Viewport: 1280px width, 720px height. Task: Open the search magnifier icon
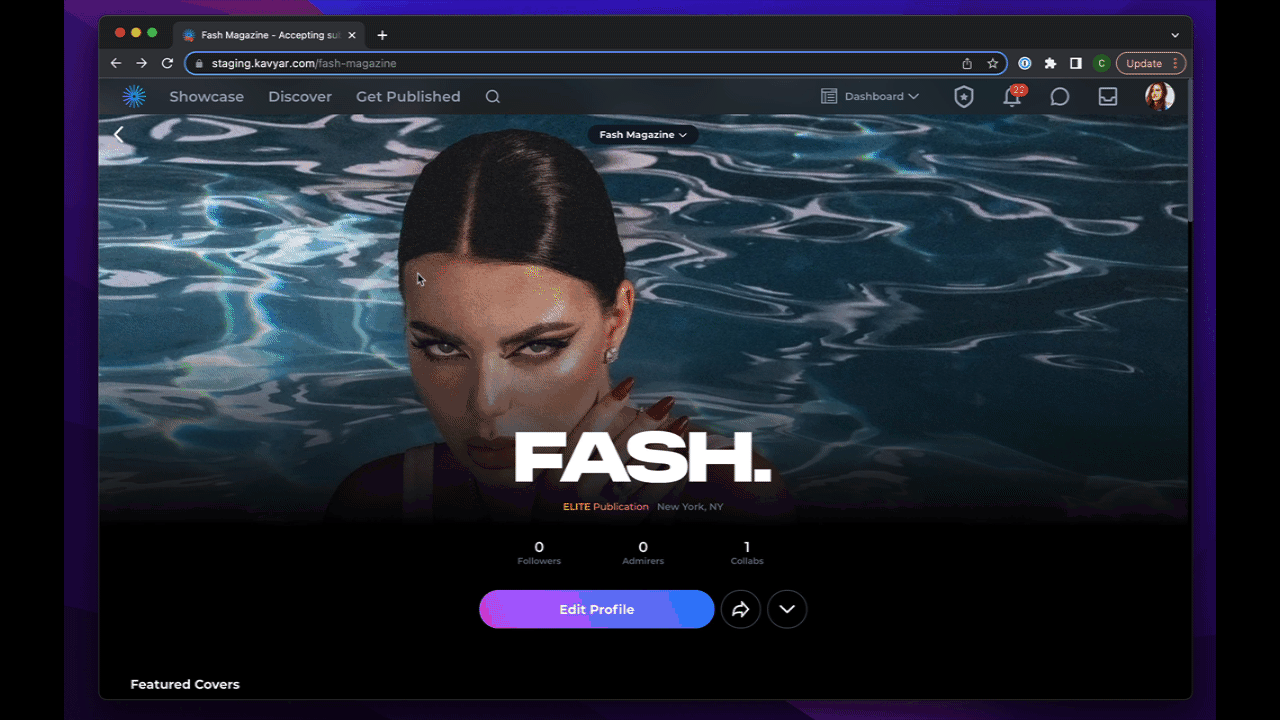493,97
